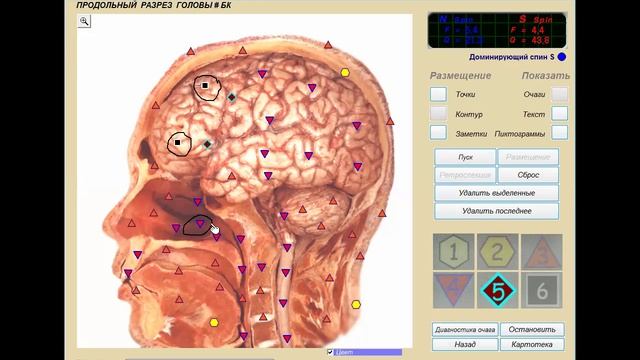Click Удалить выделенные button

[497, 193]
